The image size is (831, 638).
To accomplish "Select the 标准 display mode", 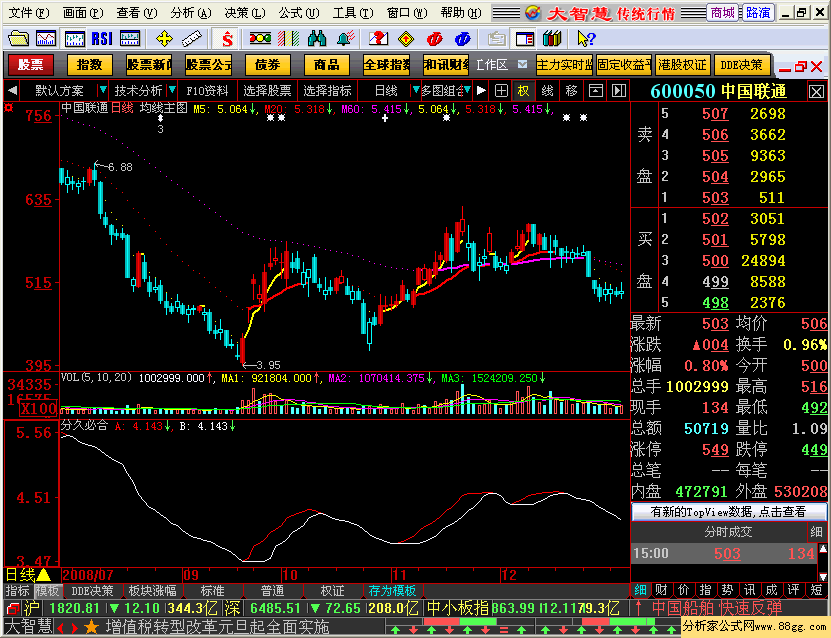I will [213, 591].
